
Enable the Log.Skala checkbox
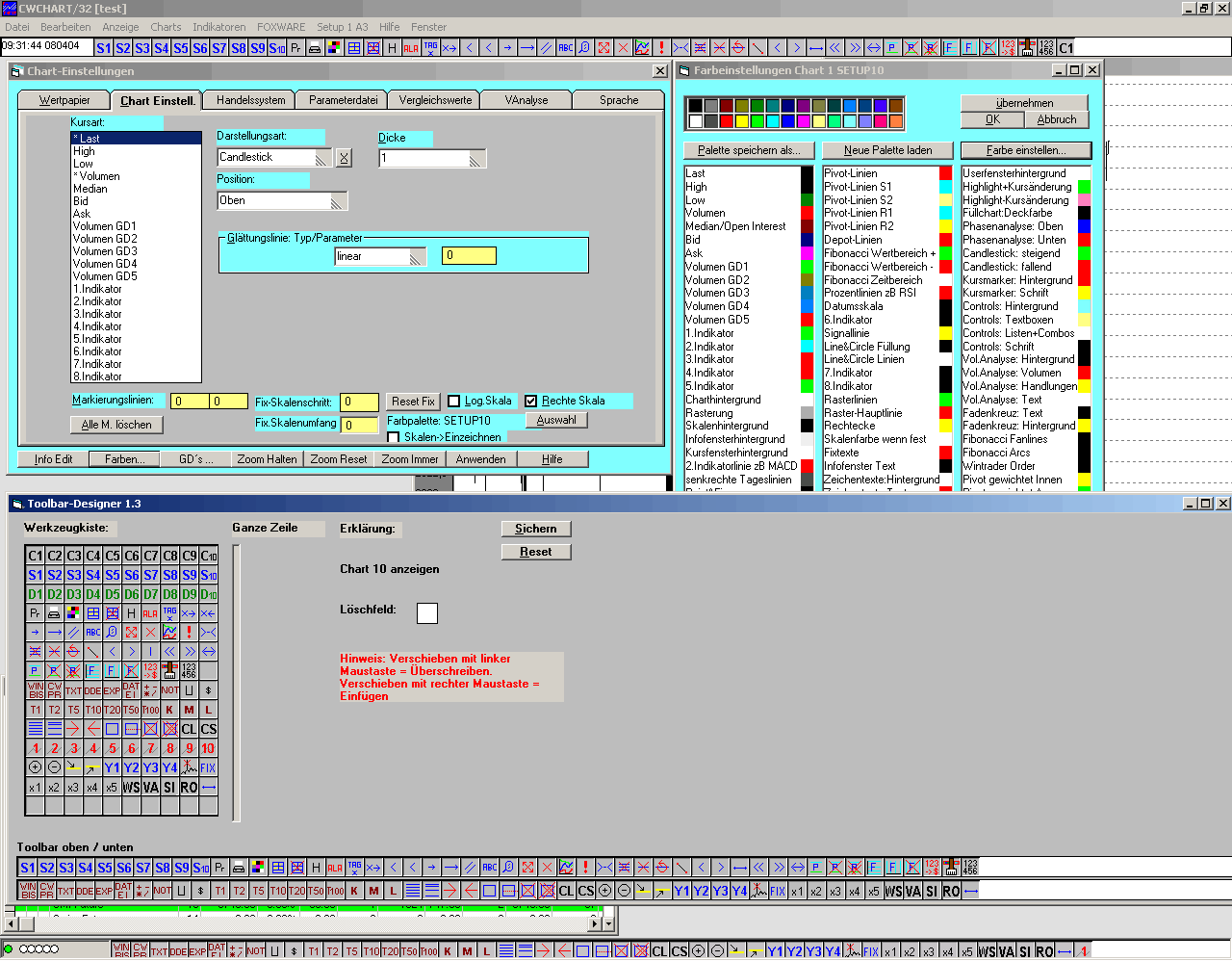coord(454,402)
